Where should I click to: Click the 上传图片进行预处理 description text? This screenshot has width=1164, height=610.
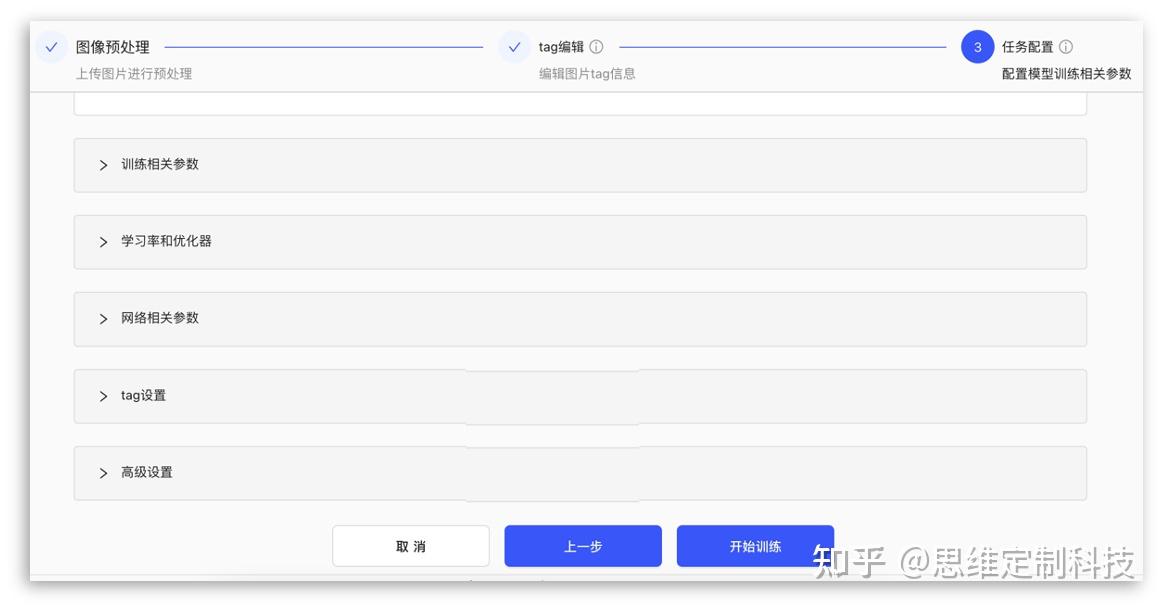coord(134,73)
